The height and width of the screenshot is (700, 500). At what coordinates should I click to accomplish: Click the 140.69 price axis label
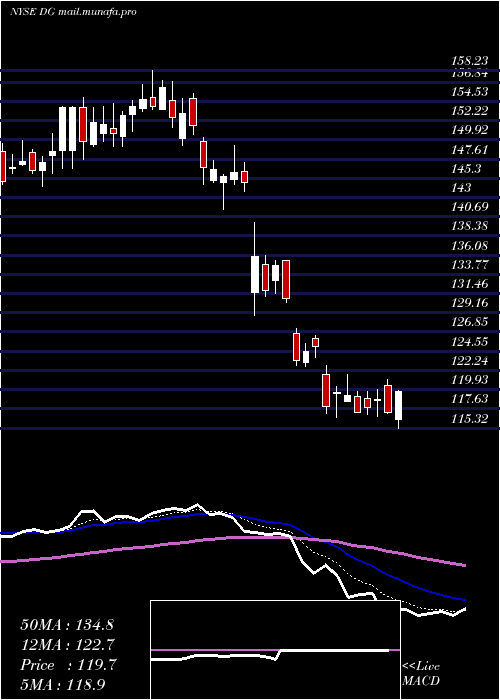[x=468, y=207]
